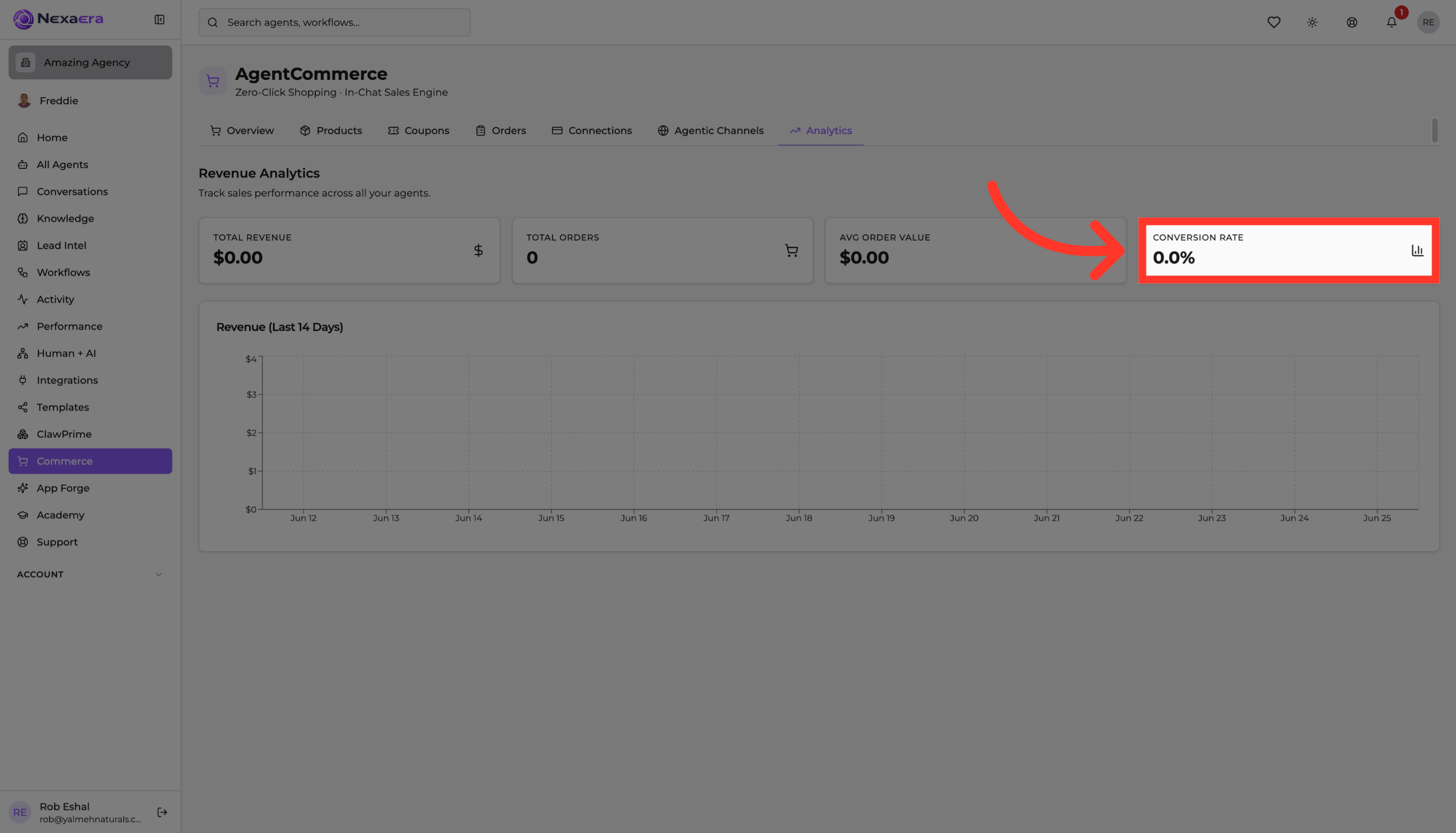Click the AgentCommerce cart icon
The height and width of the screenshot is (833, 1456).
[213, 81]
